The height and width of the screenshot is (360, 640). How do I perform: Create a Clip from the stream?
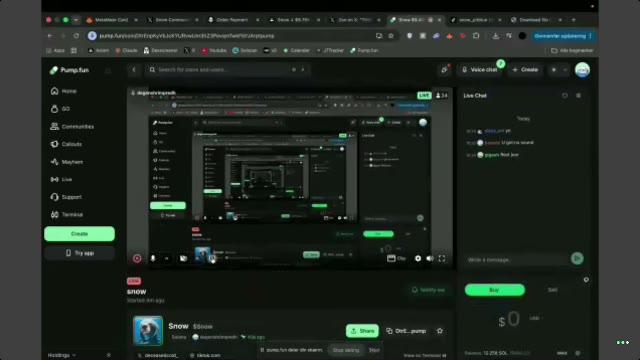point(396,258)
